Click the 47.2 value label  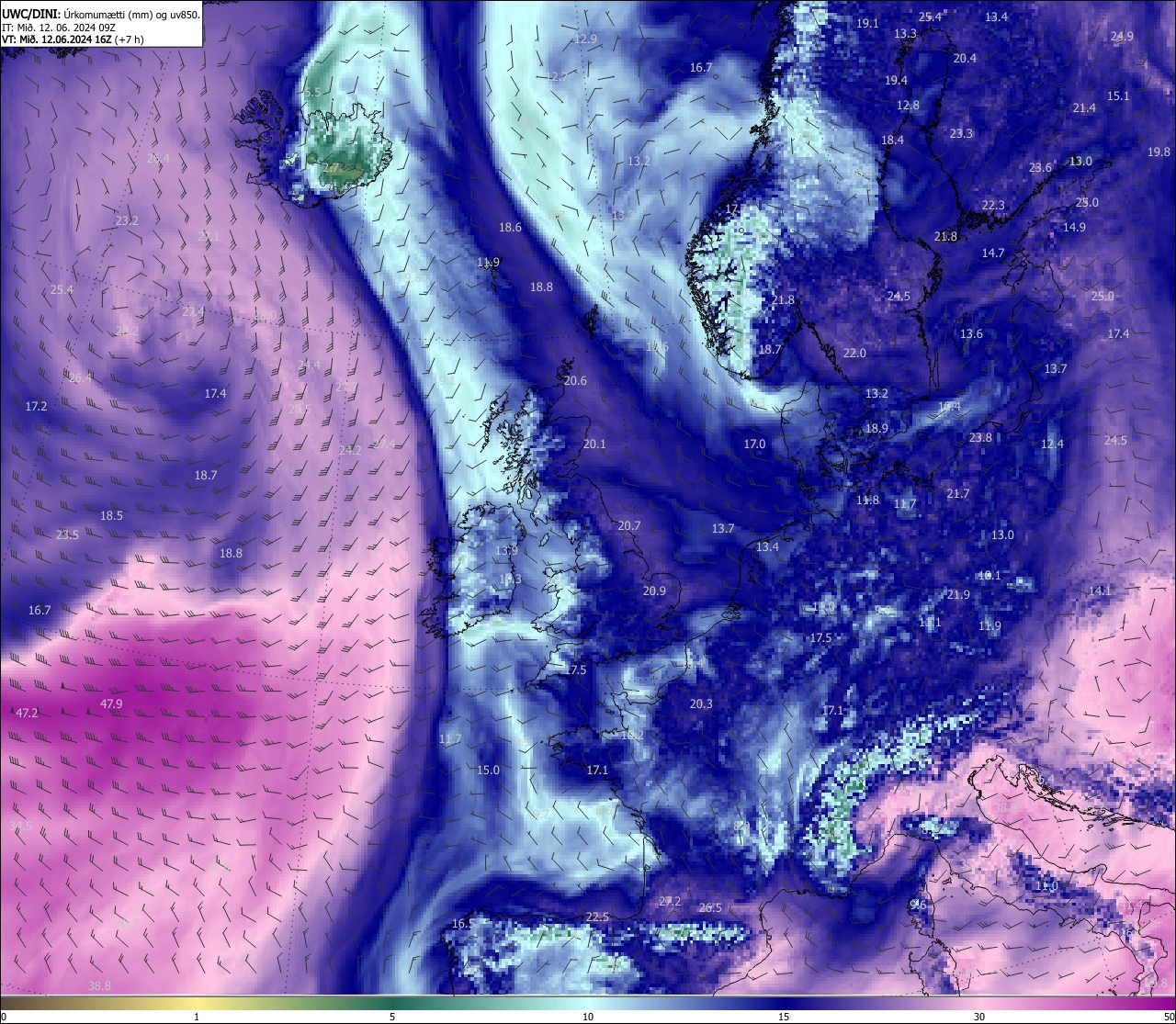coord(27,714)
